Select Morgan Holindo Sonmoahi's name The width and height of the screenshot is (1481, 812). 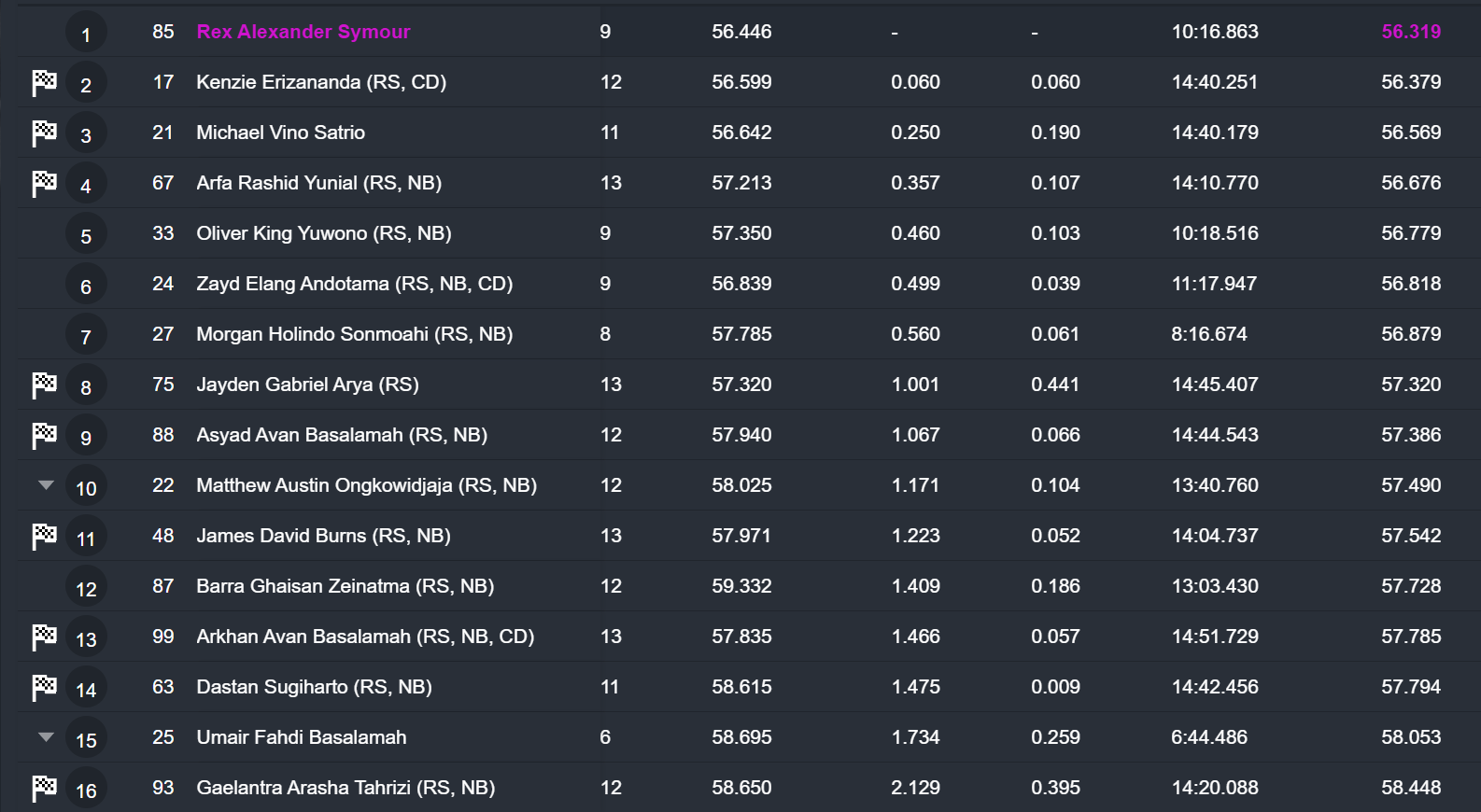pos(354,334)
